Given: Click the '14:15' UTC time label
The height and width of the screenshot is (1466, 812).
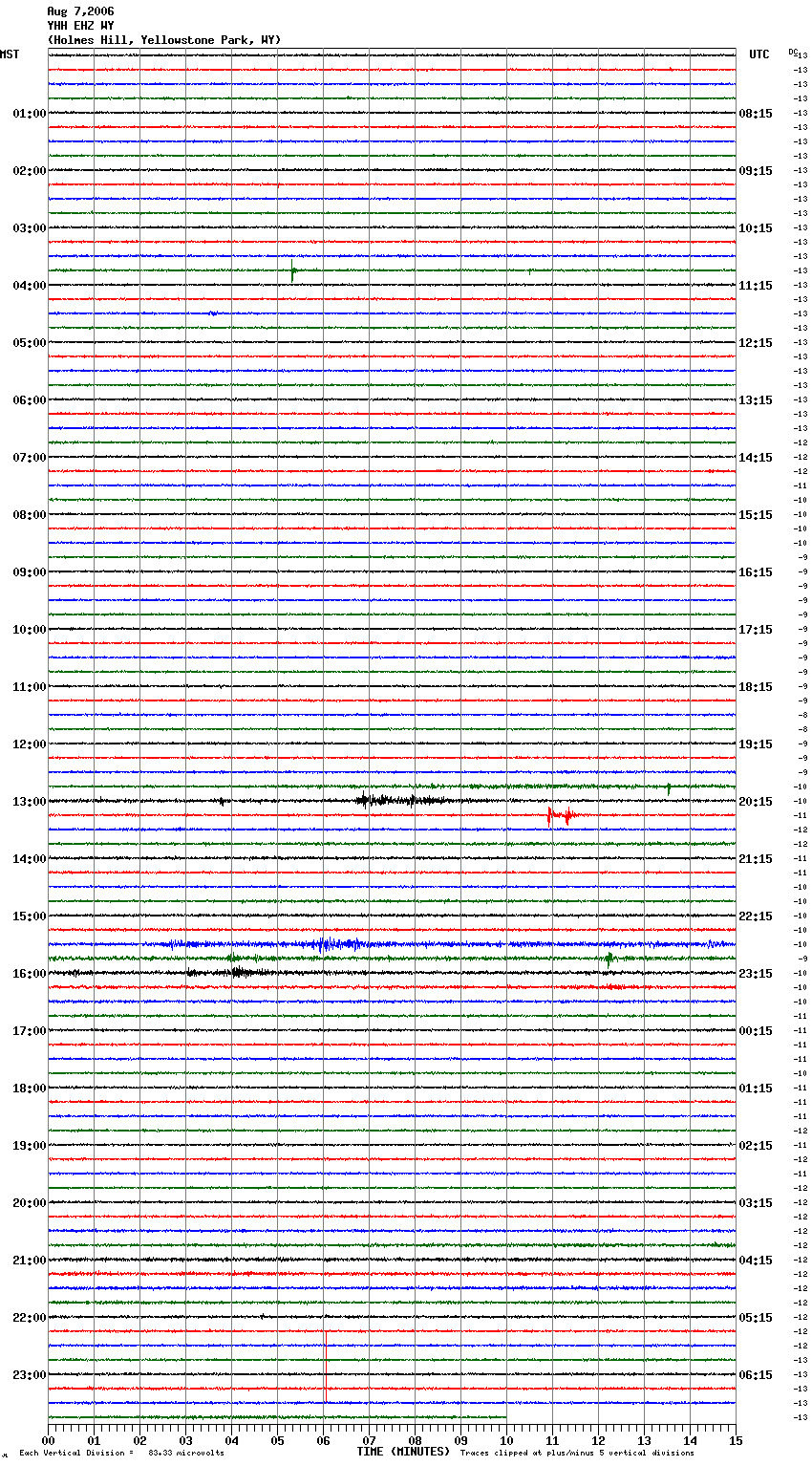Looking at the screenshot, I should tap(756, 458).
